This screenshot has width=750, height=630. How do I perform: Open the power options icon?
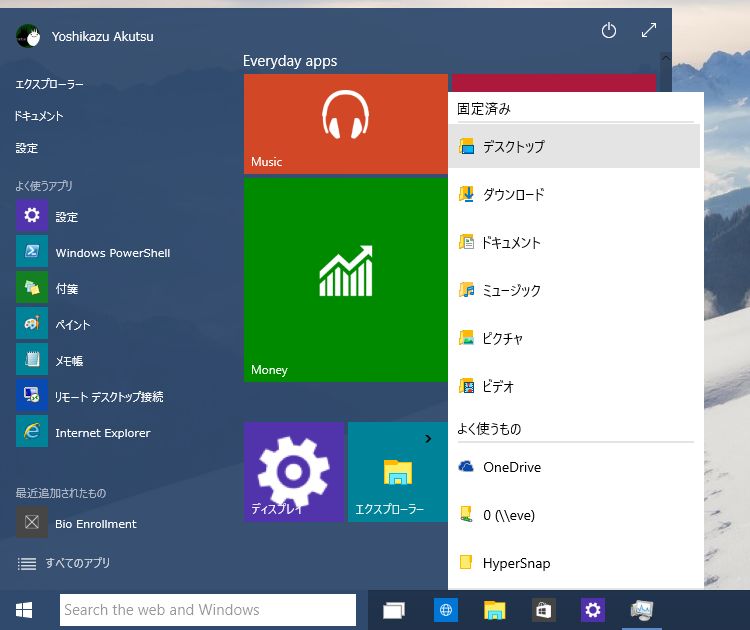click(x=608, y=31)
